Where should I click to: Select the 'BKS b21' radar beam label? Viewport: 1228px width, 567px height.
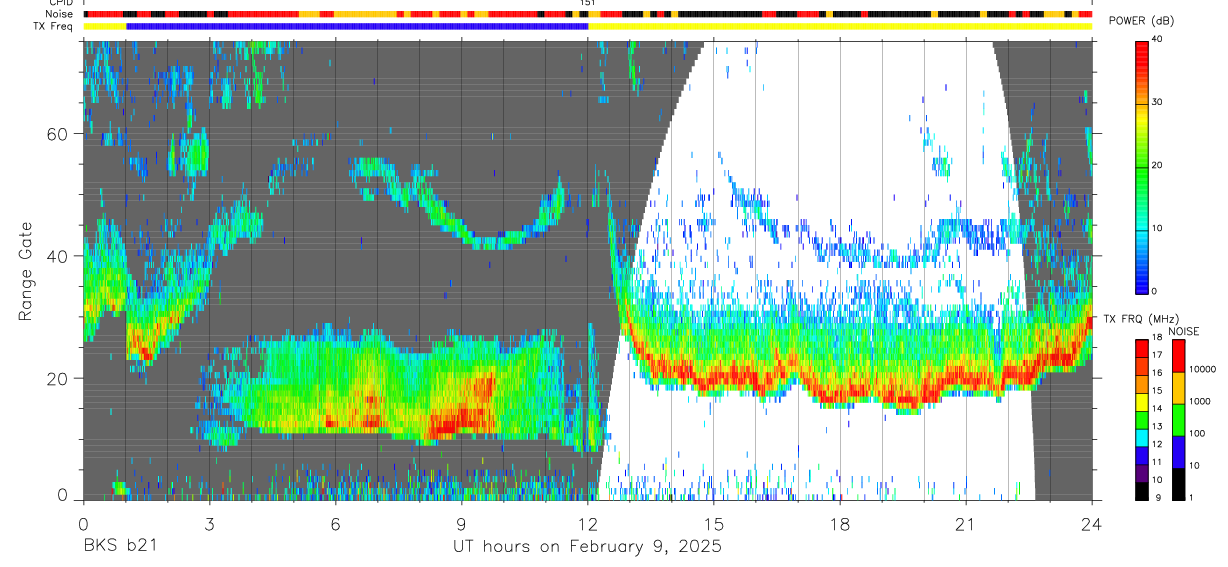[119, 547]
